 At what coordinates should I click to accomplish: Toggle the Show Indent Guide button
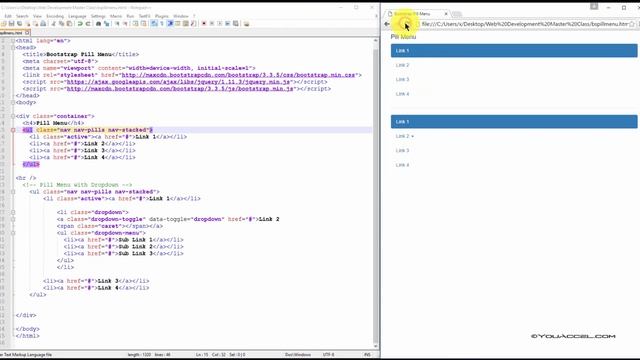pyautogui.click(x=170, y=24)
